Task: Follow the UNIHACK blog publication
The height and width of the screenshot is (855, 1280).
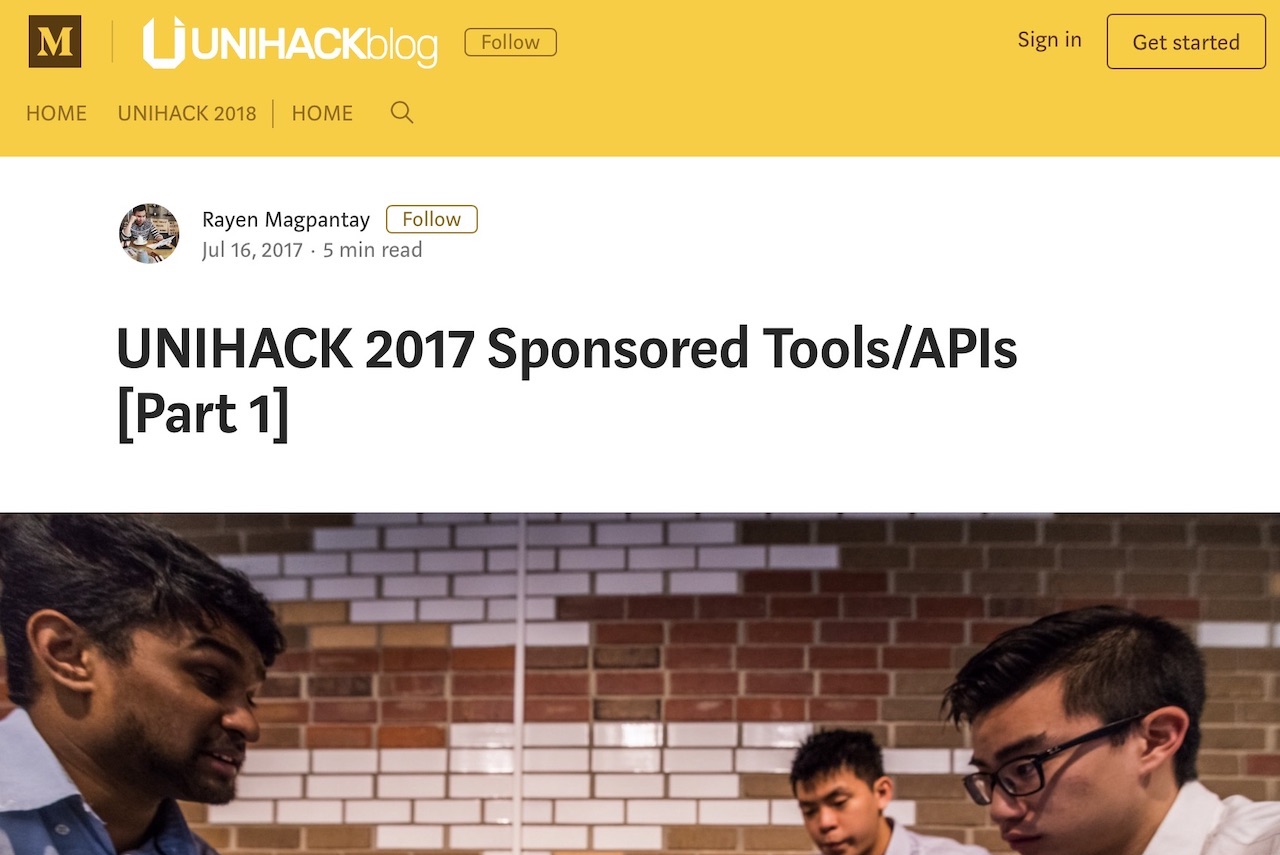Action: pos(510,42)
